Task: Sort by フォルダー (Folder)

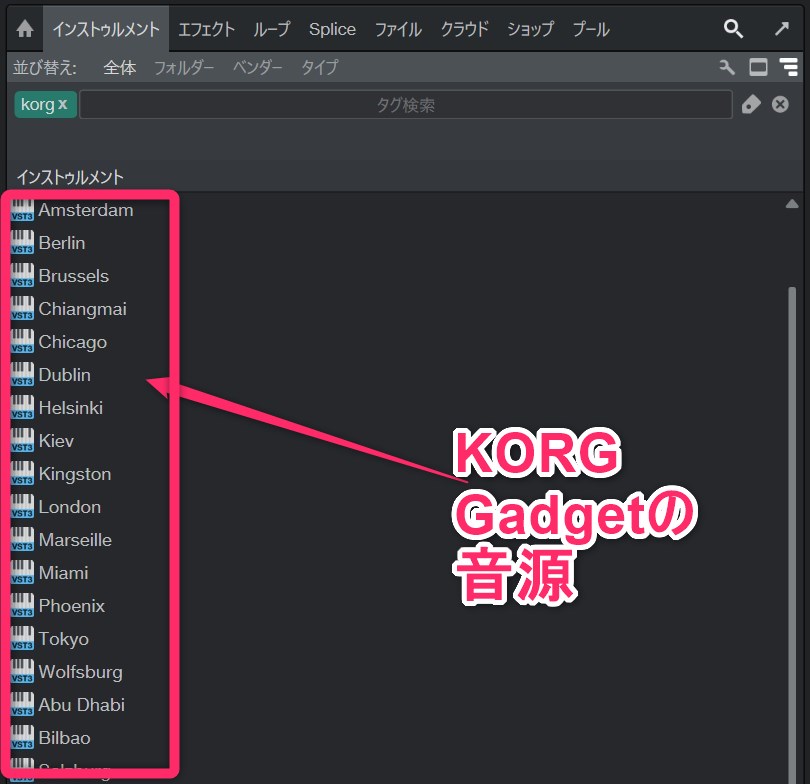Action: click(x=185, y=68)
